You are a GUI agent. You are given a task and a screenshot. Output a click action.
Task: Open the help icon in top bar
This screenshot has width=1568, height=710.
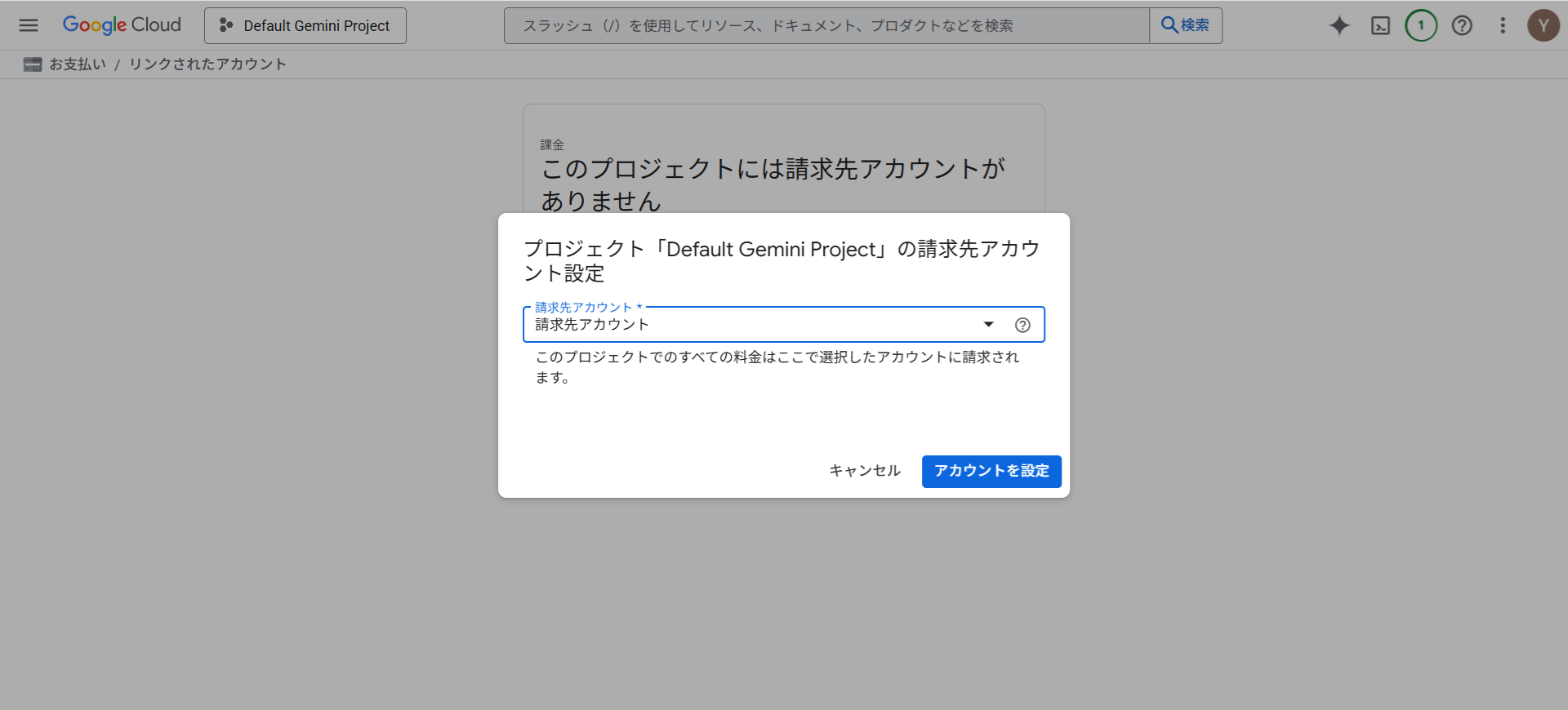(1462, 26)
